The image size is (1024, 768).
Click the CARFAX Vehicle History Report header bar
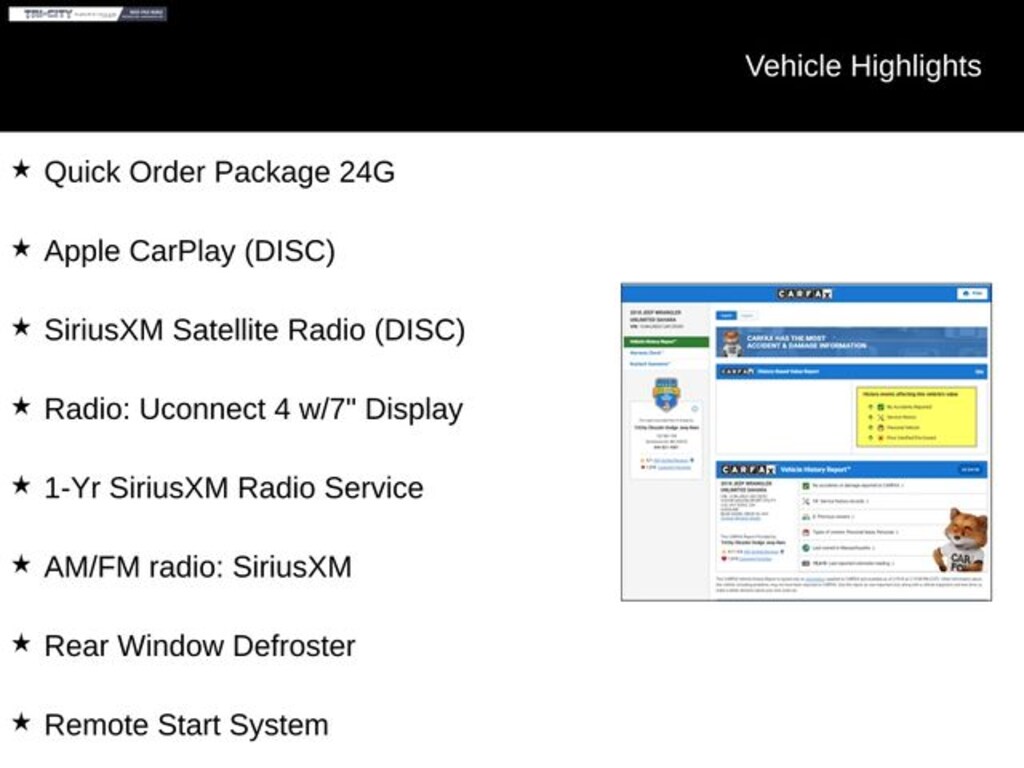tap(851, 469)
